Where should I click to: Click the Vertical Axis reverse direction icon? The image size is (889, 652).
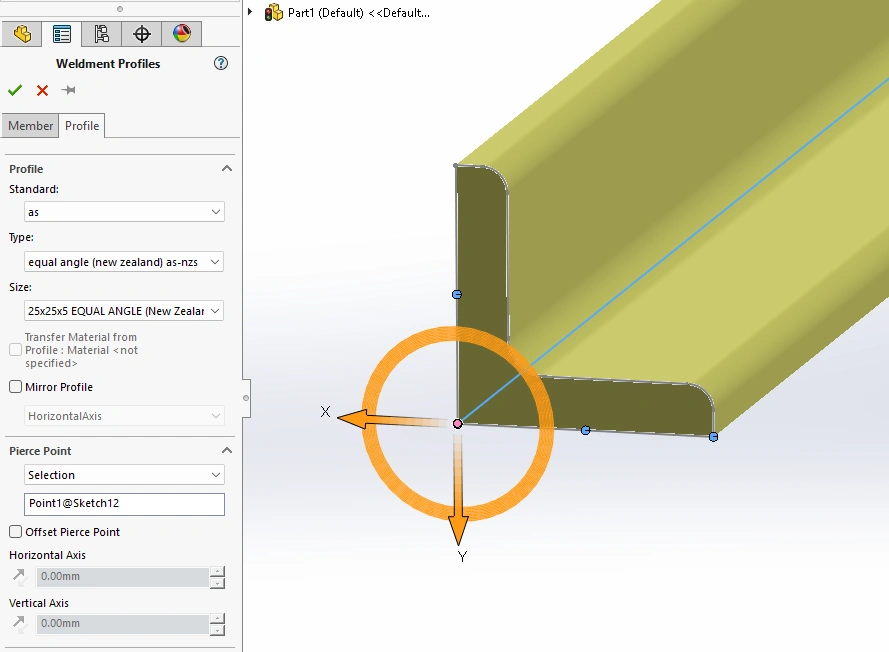click(x=19, y=624)
